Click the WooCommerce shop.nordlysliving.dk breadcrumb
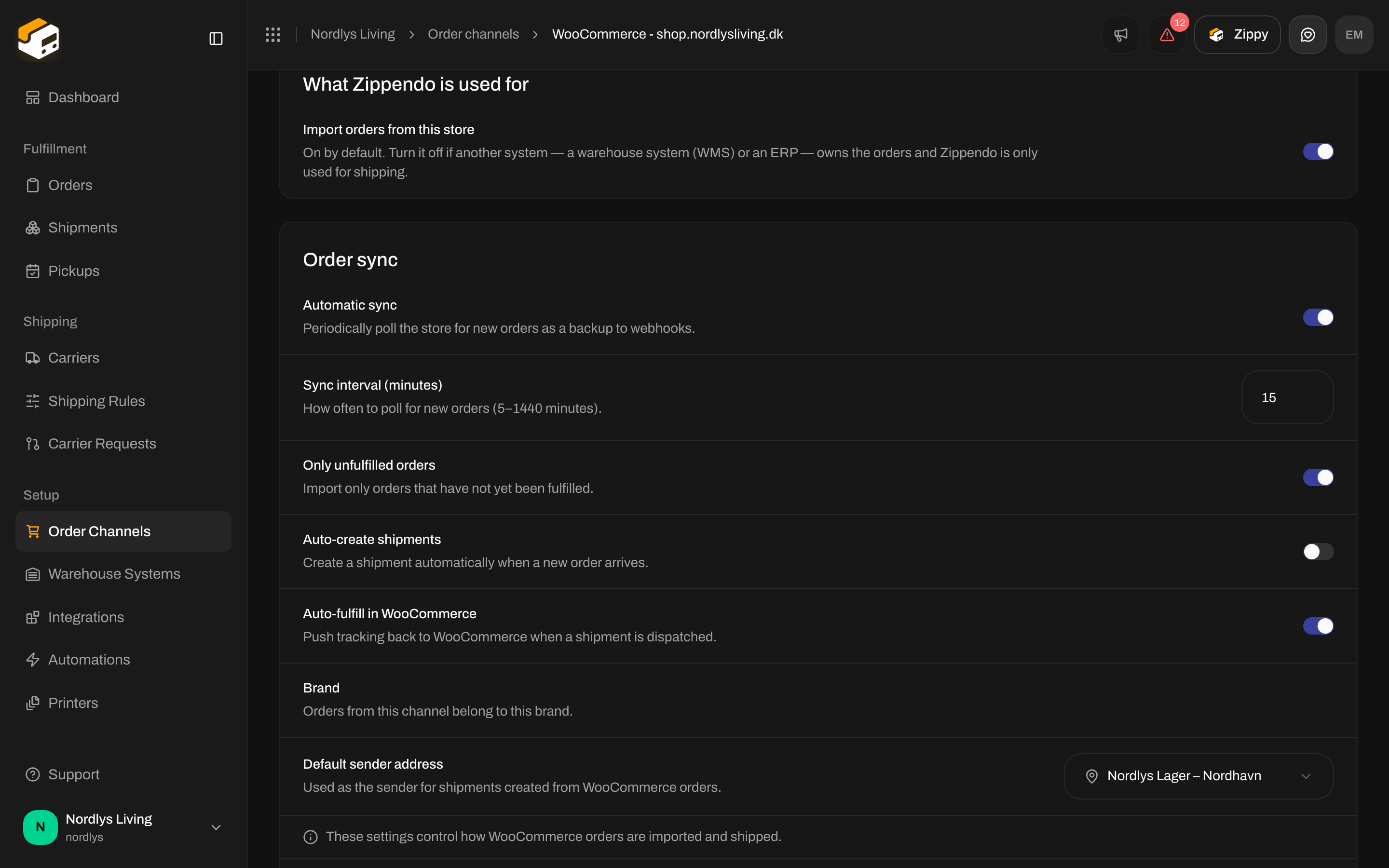 pos(667,34)
